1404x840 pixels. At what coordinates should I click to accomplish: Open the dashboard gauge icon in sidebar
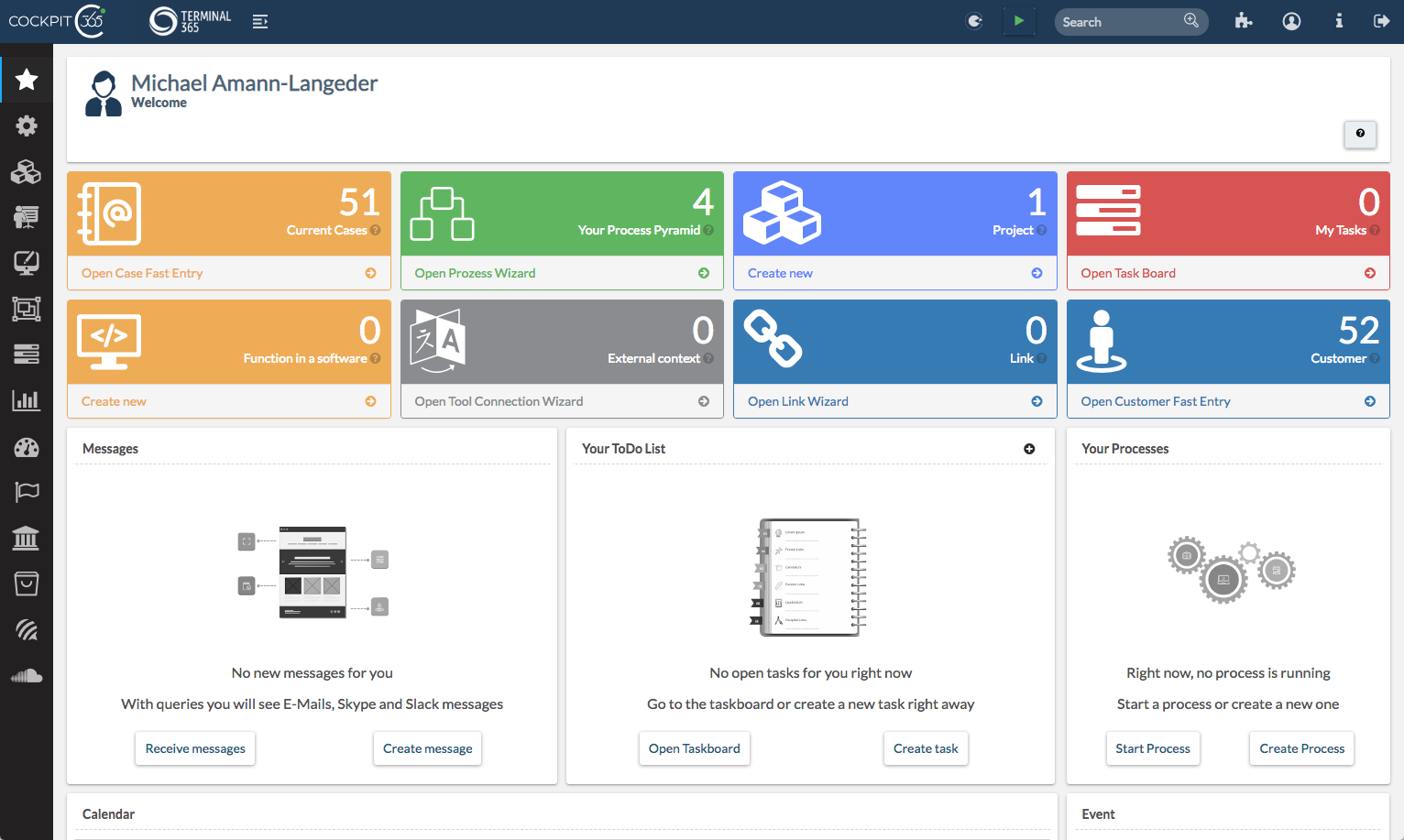coord(27,447)
